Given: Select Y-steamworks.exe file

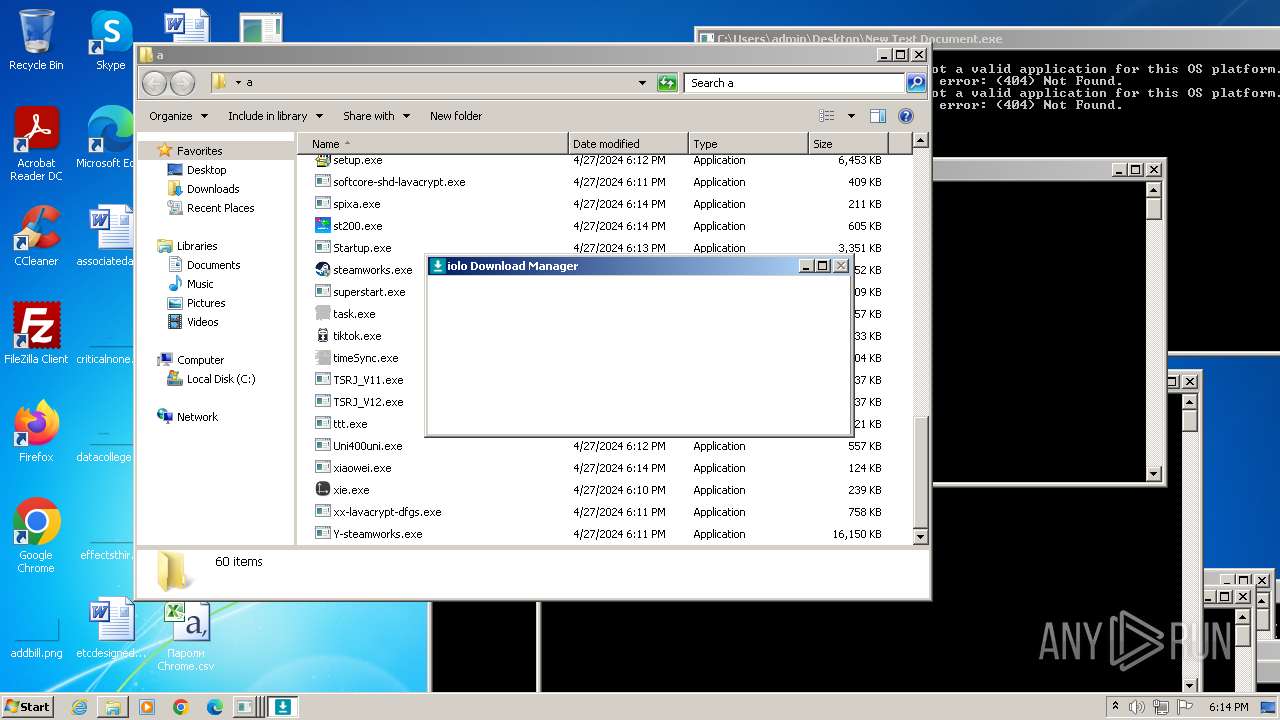Looking at the screenshot, I should point(377,534).
